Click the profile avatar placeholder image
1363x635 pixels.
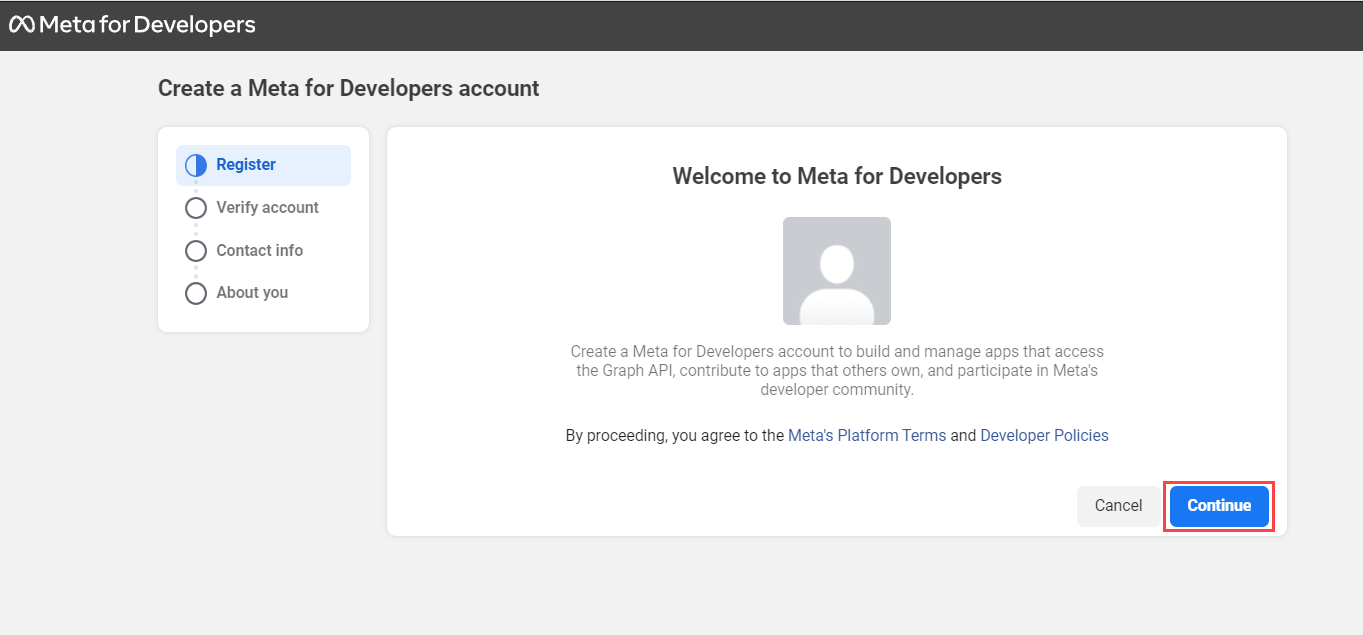click(836, 270)
